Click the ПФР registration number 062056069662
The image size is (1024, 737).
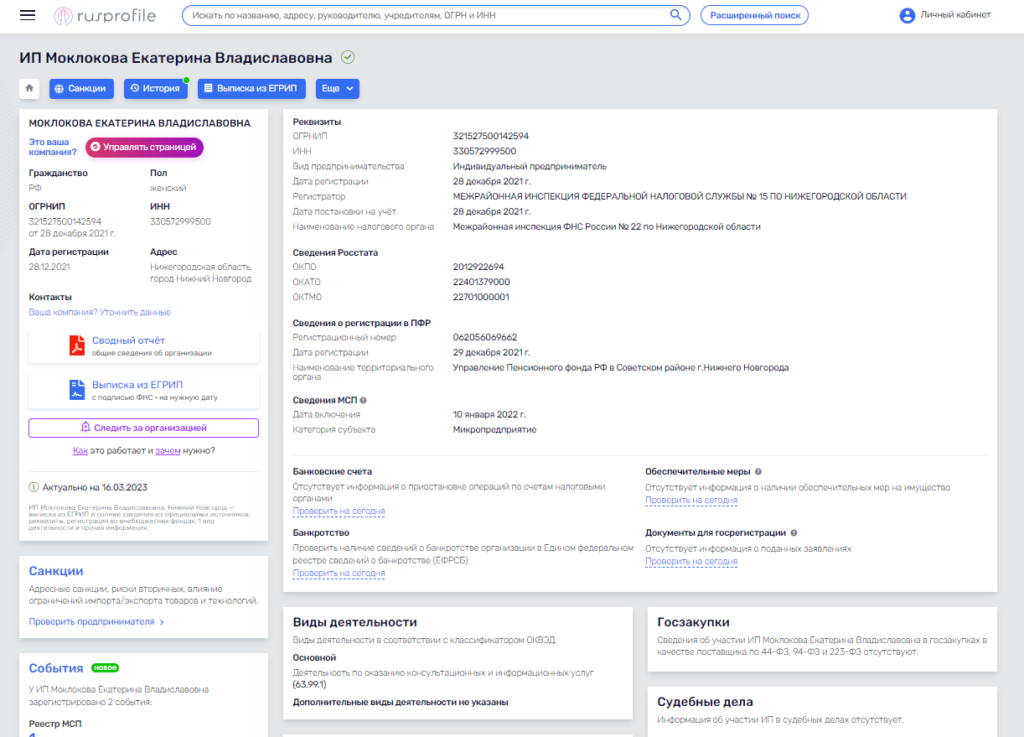click(x=485, y=337)
